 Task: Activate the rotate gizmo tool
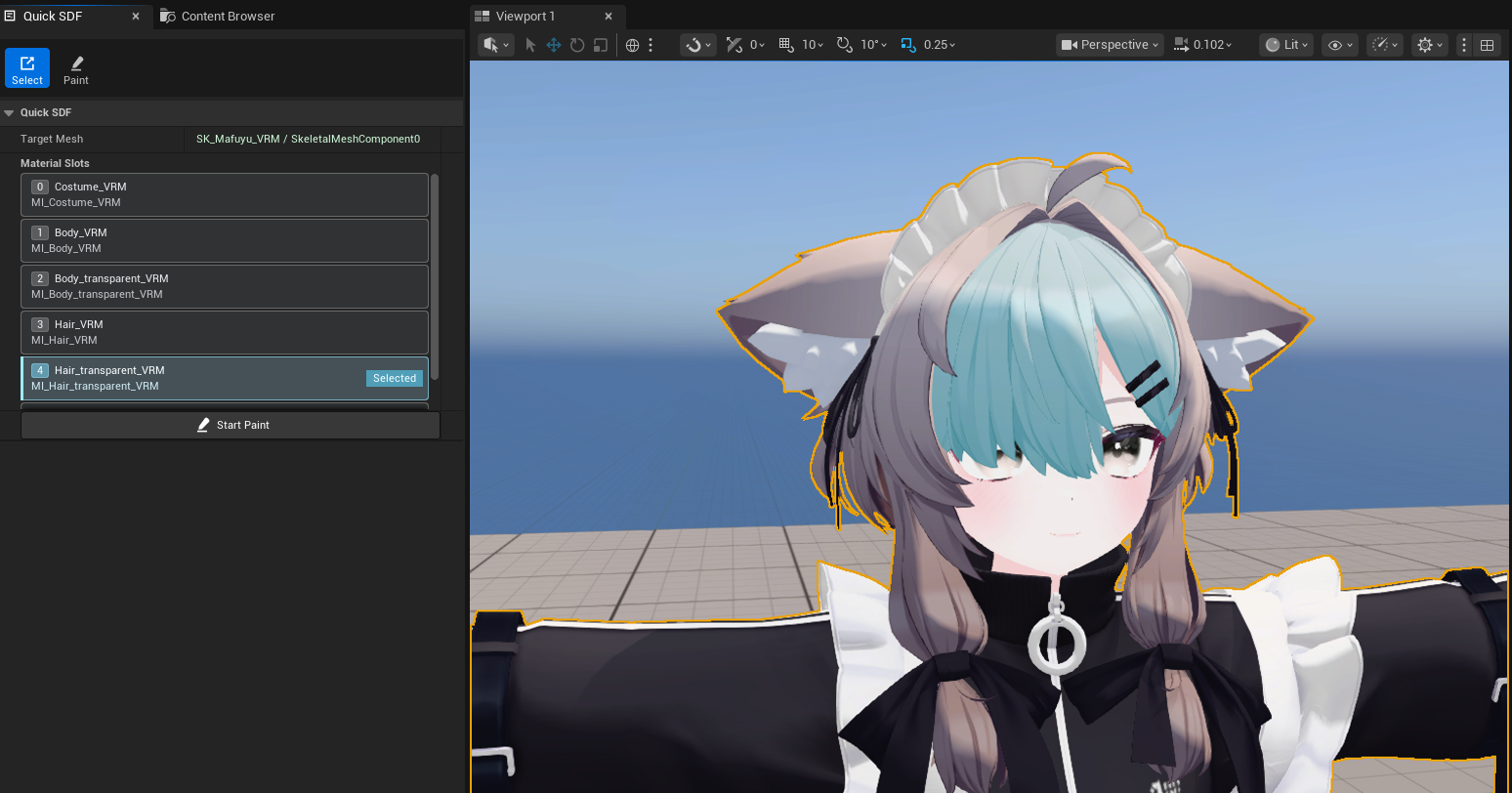[577, 45]
